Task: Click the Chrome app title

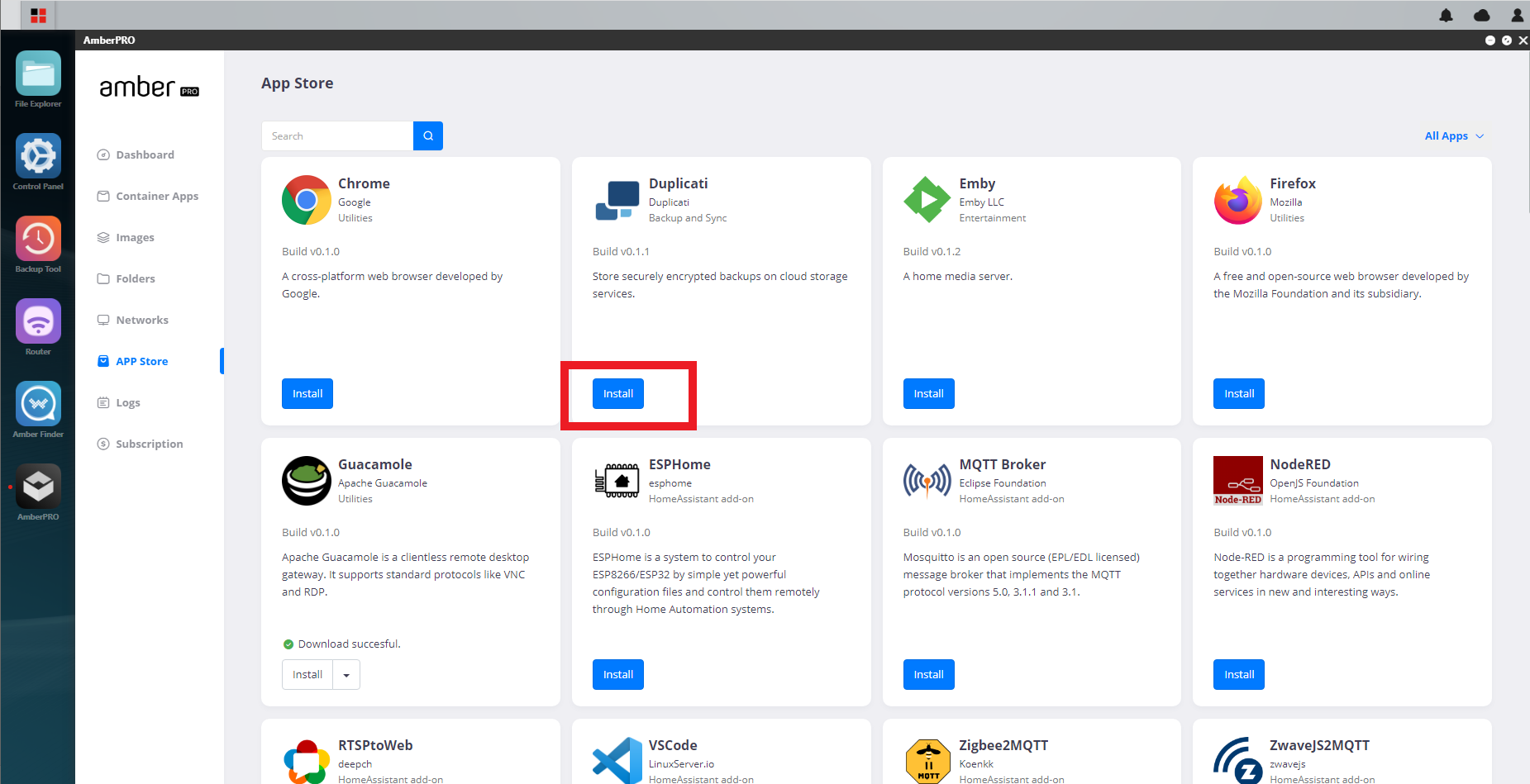Action: point(364,183)
